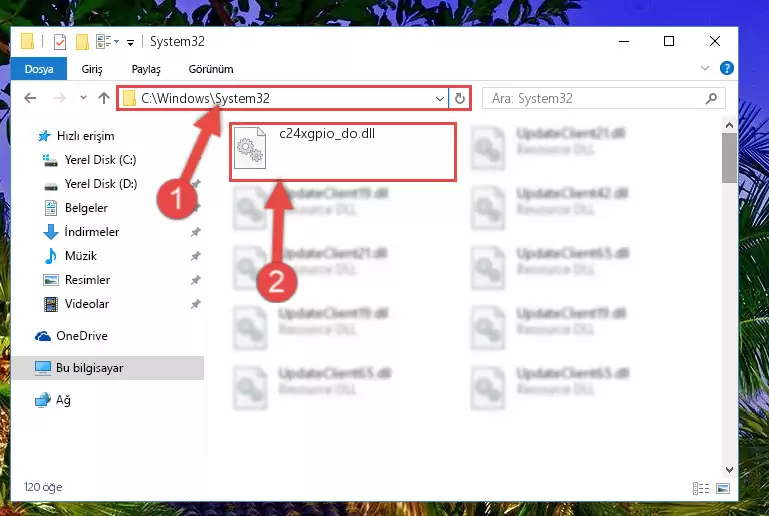Image resolution: width=769 pixels, height=516 pixels.
Task: Click the vertical scrollbar thumb
Action: (x=729, y=158)
